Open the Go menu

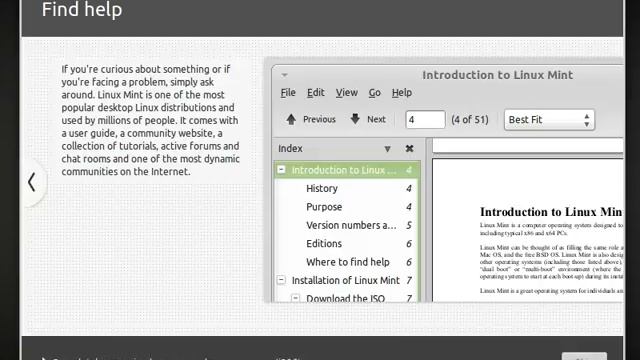[374, 93]
